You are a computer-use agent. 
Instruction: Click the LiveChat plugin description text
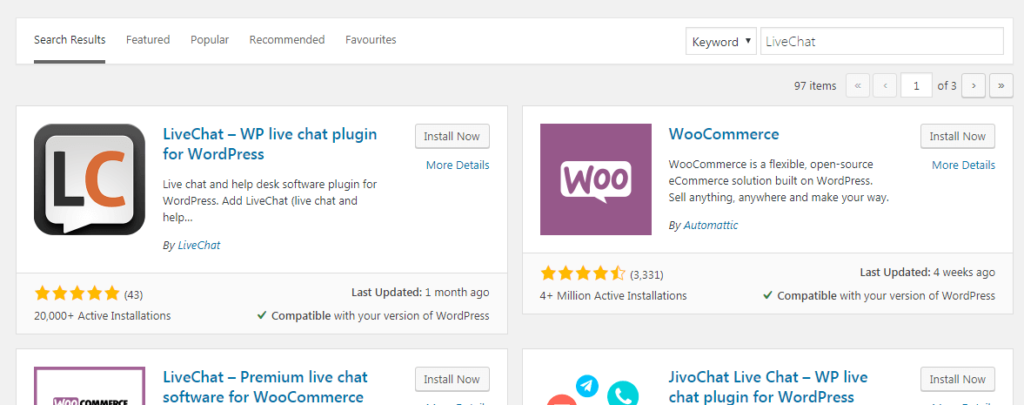[x=270, y=201]
